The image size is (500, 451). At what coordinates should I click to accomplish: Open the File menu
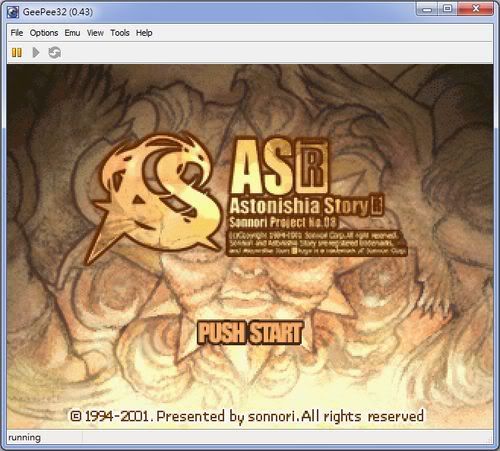point(17,33)
